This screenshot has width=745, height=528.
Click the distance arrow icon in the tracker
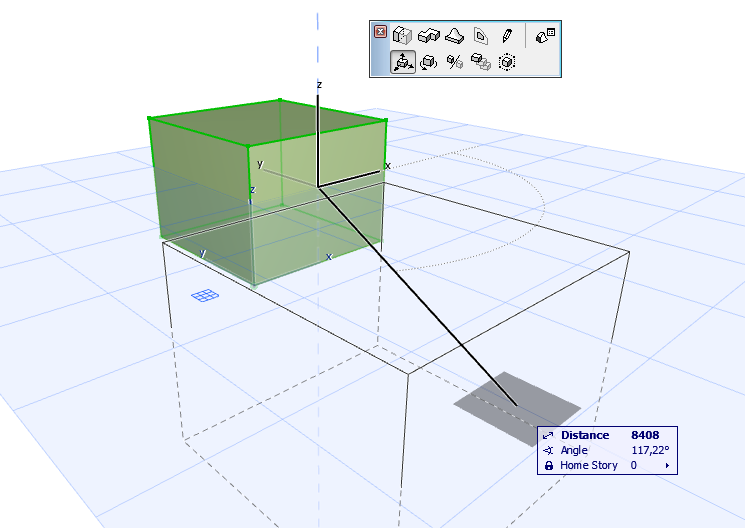[x=548, y=435]
